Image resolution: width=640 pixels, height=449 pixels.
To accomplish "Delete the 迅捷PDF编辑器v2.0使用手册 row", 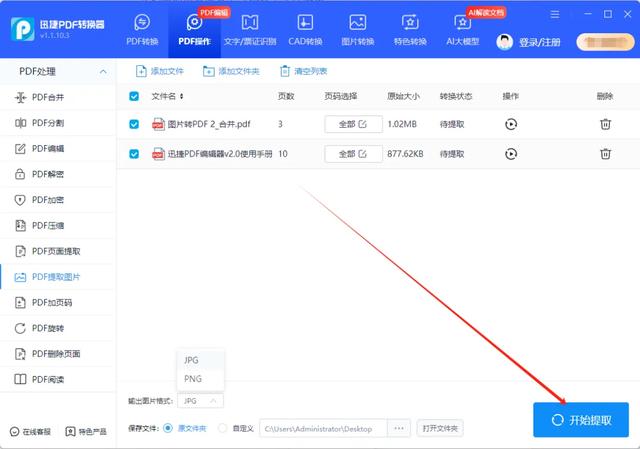I will tap(605, 154).
